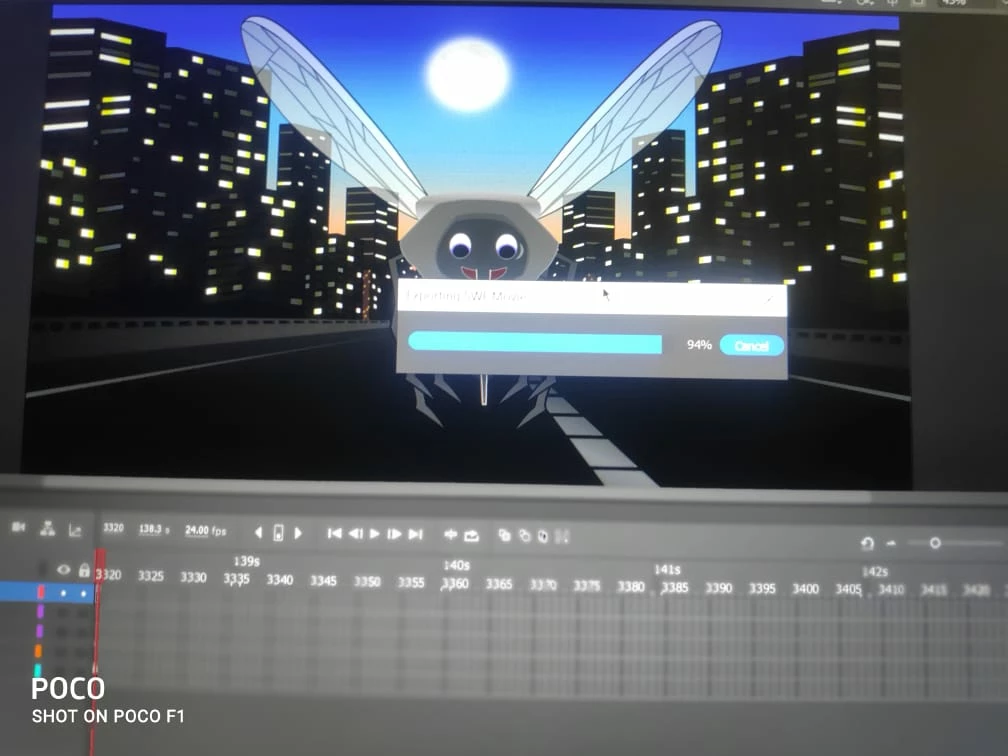The height and width of the screenshot is (756, 1008).
Task: Toggle lock dot of the selected layer
Action: tap(84, 593)
